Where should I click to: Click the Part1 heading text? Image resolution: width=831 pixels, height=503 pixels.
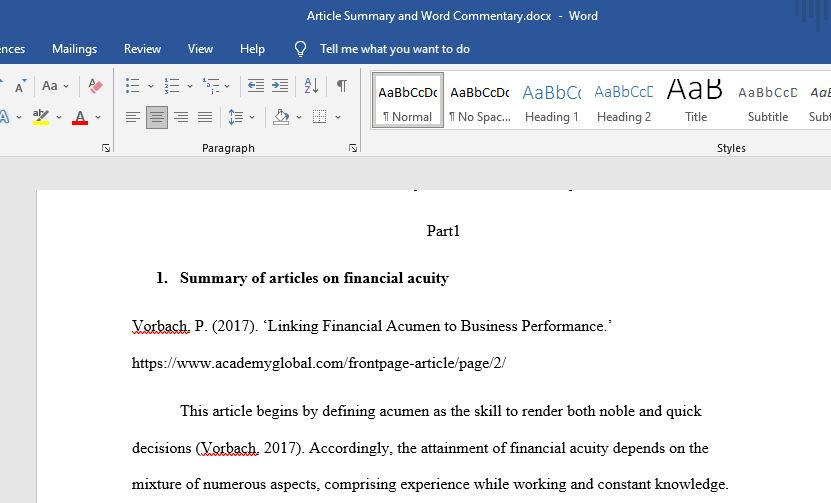443,231
